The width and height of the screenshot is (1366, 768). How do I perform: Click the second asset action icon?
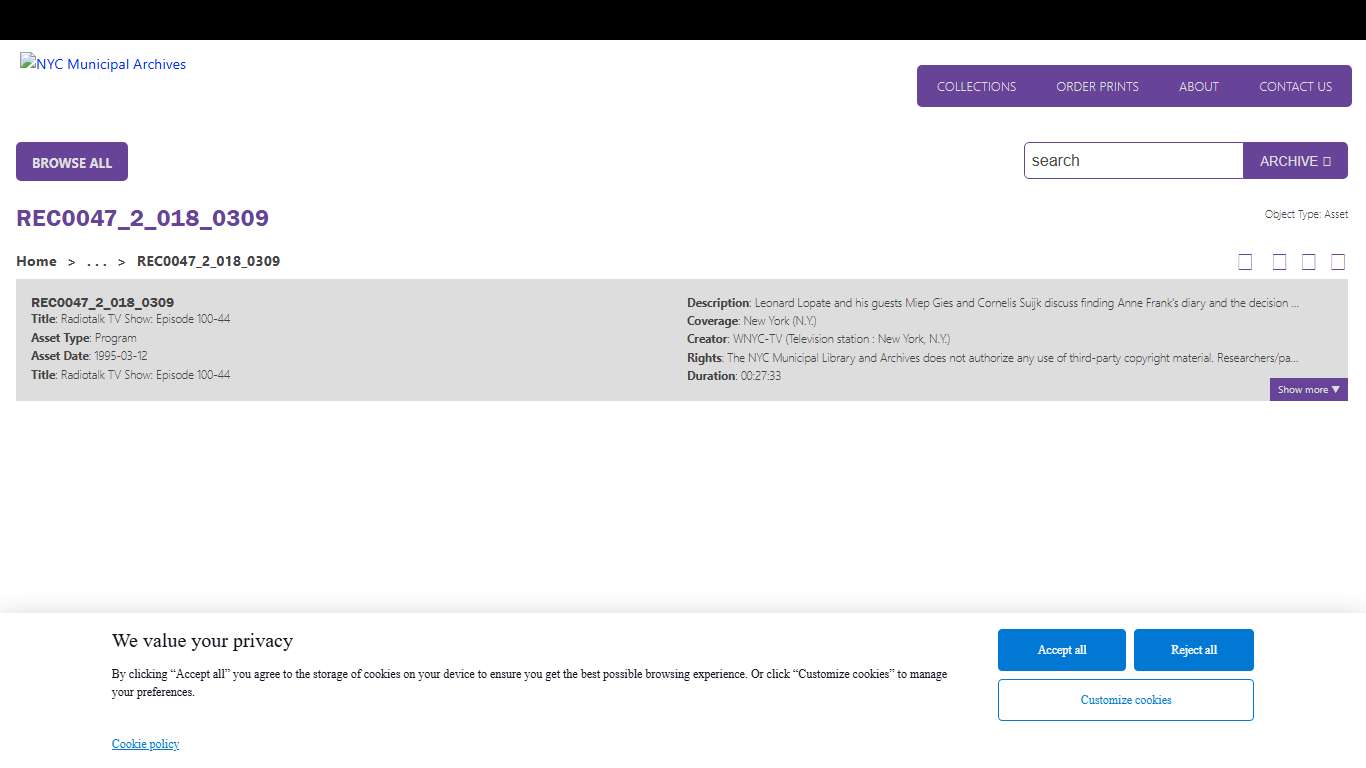pos(1279,262)
